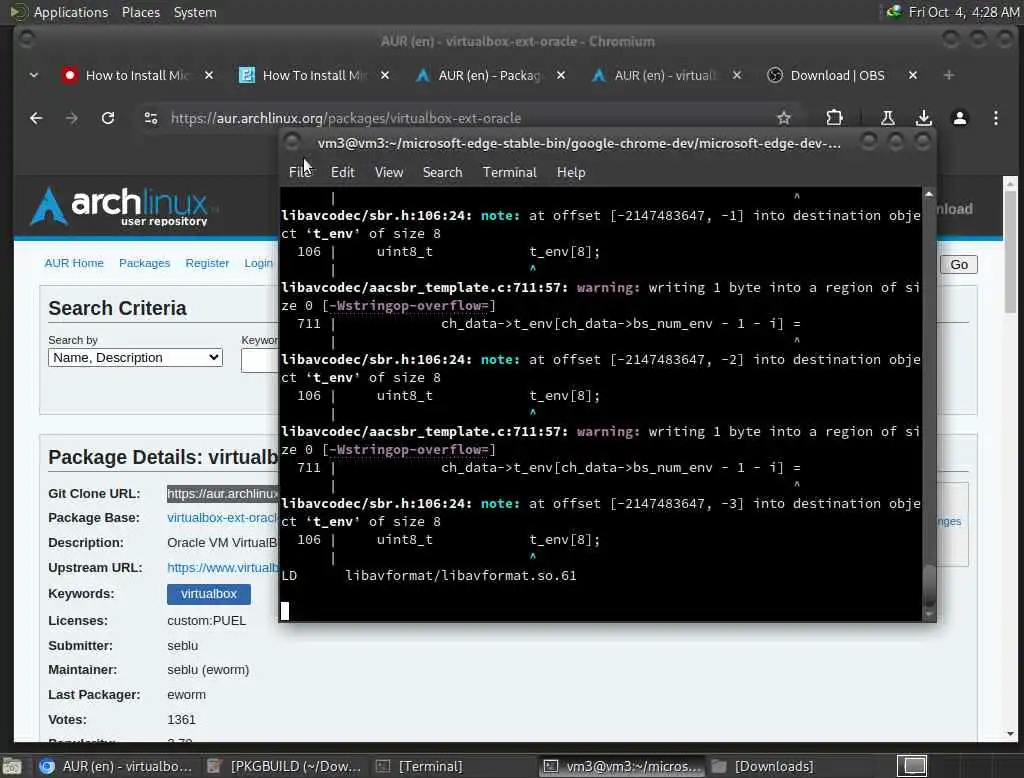1024x778 pixels.
Task: Click the show desktop icon in taskbar
Action: point(12,766)
